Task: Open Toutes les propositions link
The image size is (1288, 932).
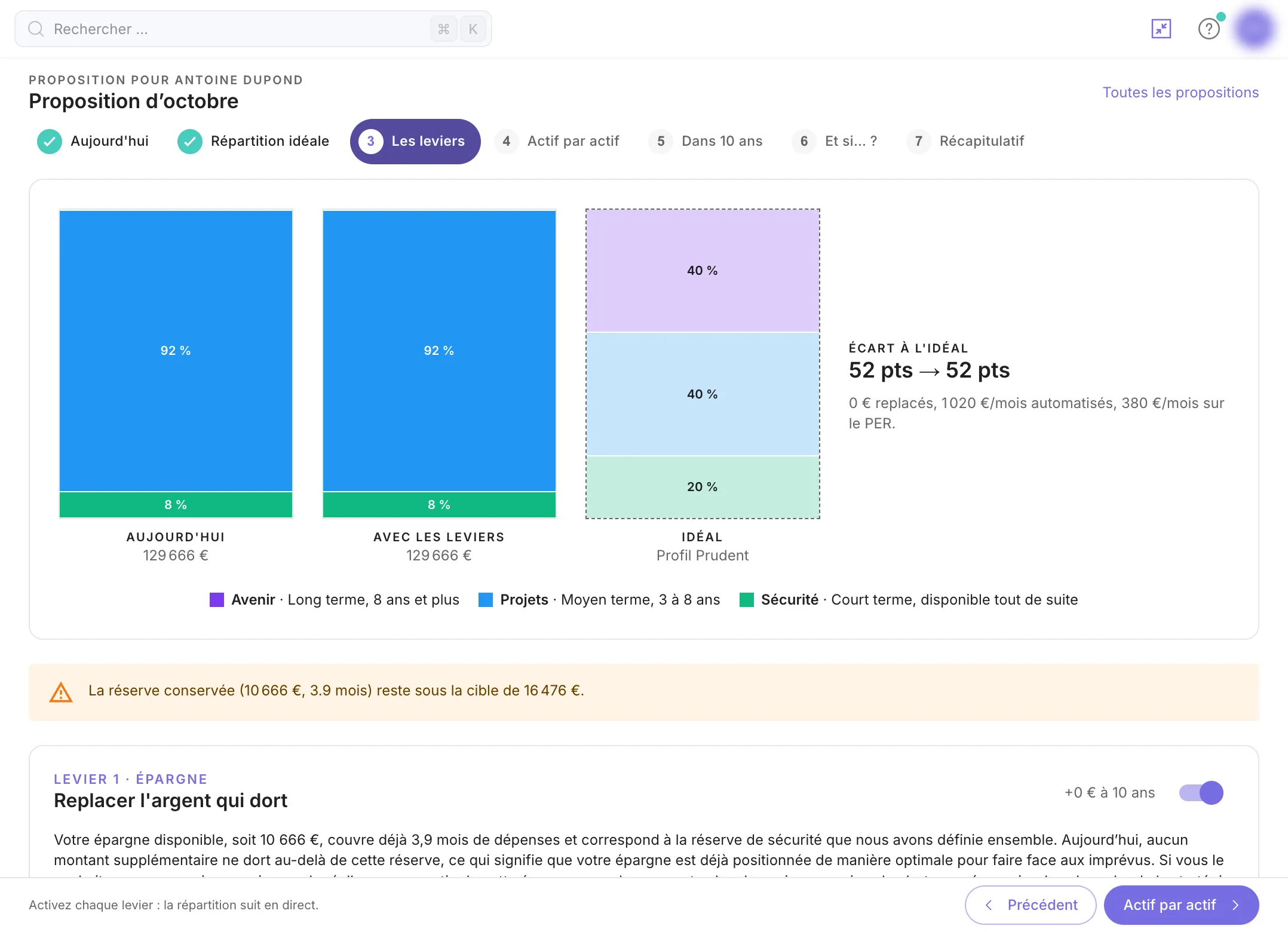Action: point(1180,93)
